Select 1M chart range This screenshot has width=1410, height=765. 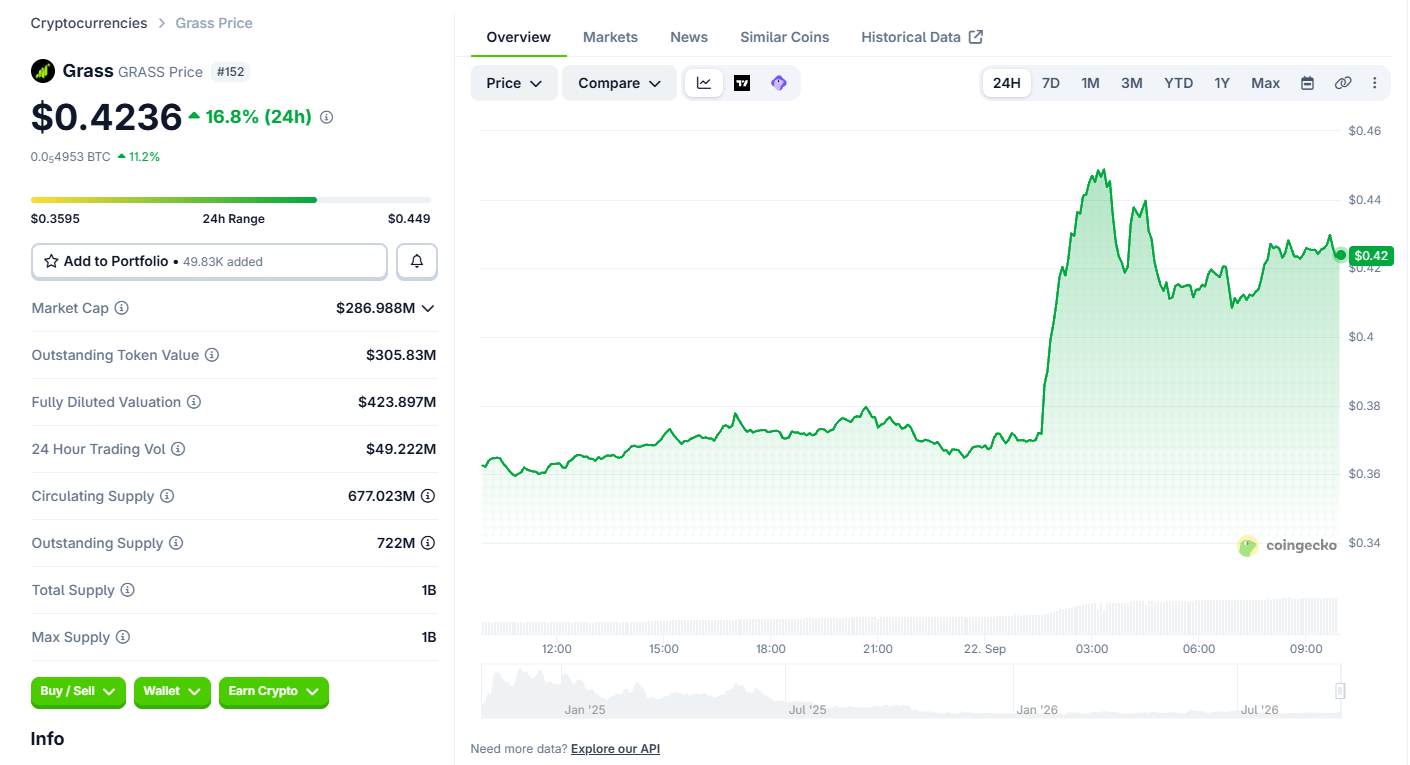pyautogui.click(x=1090, y=83)
